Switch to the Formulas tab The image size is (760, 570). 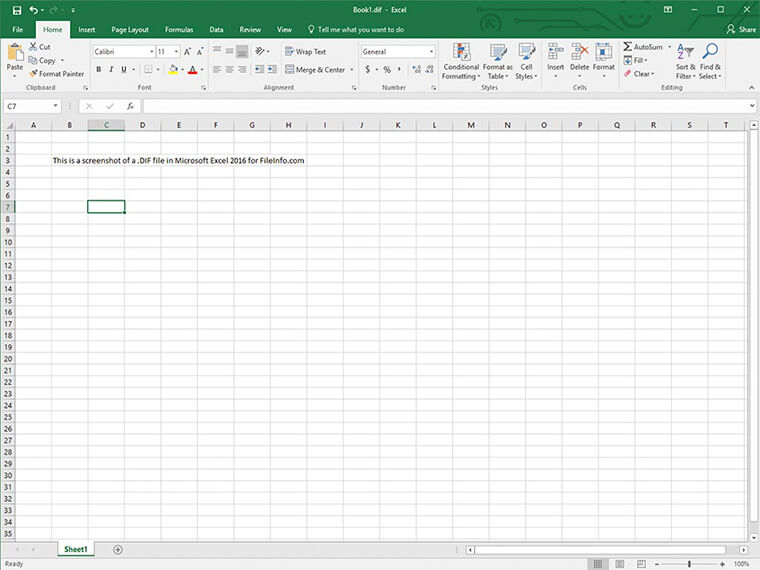pyautogui.click(x=179, y=30)
